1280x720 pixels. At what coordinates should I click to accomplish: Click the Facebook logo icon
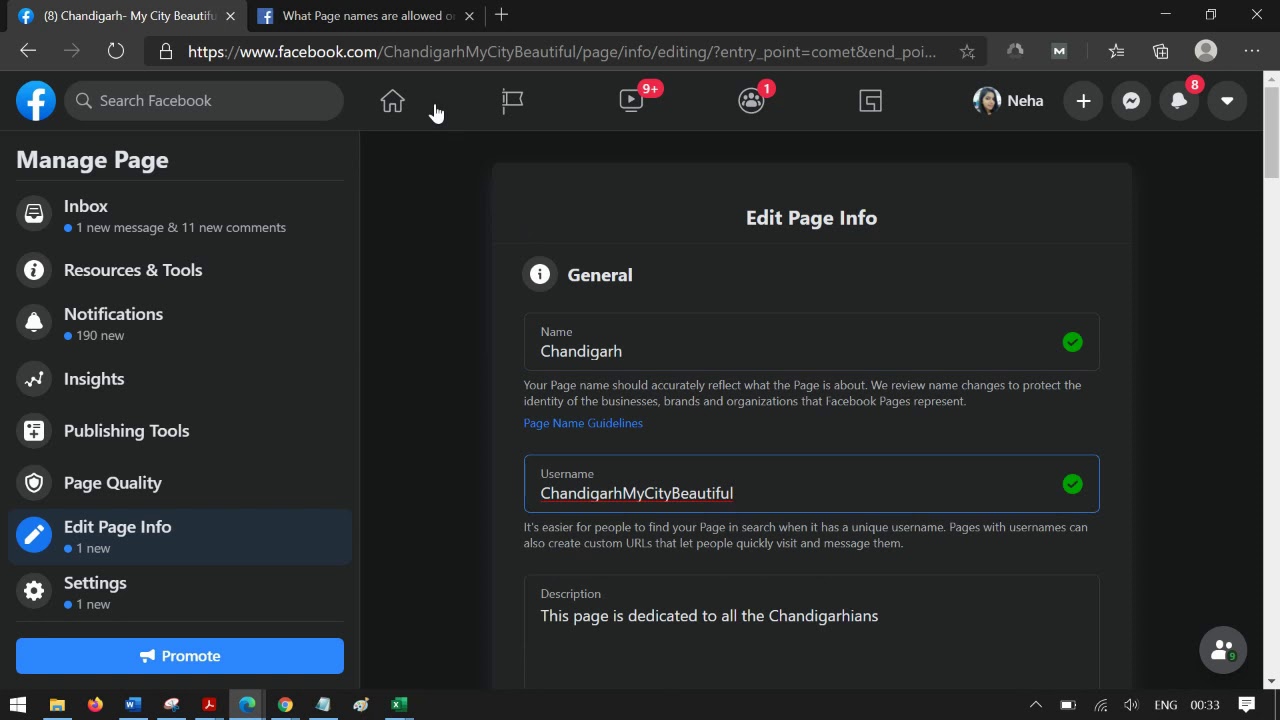coord(36,101)
